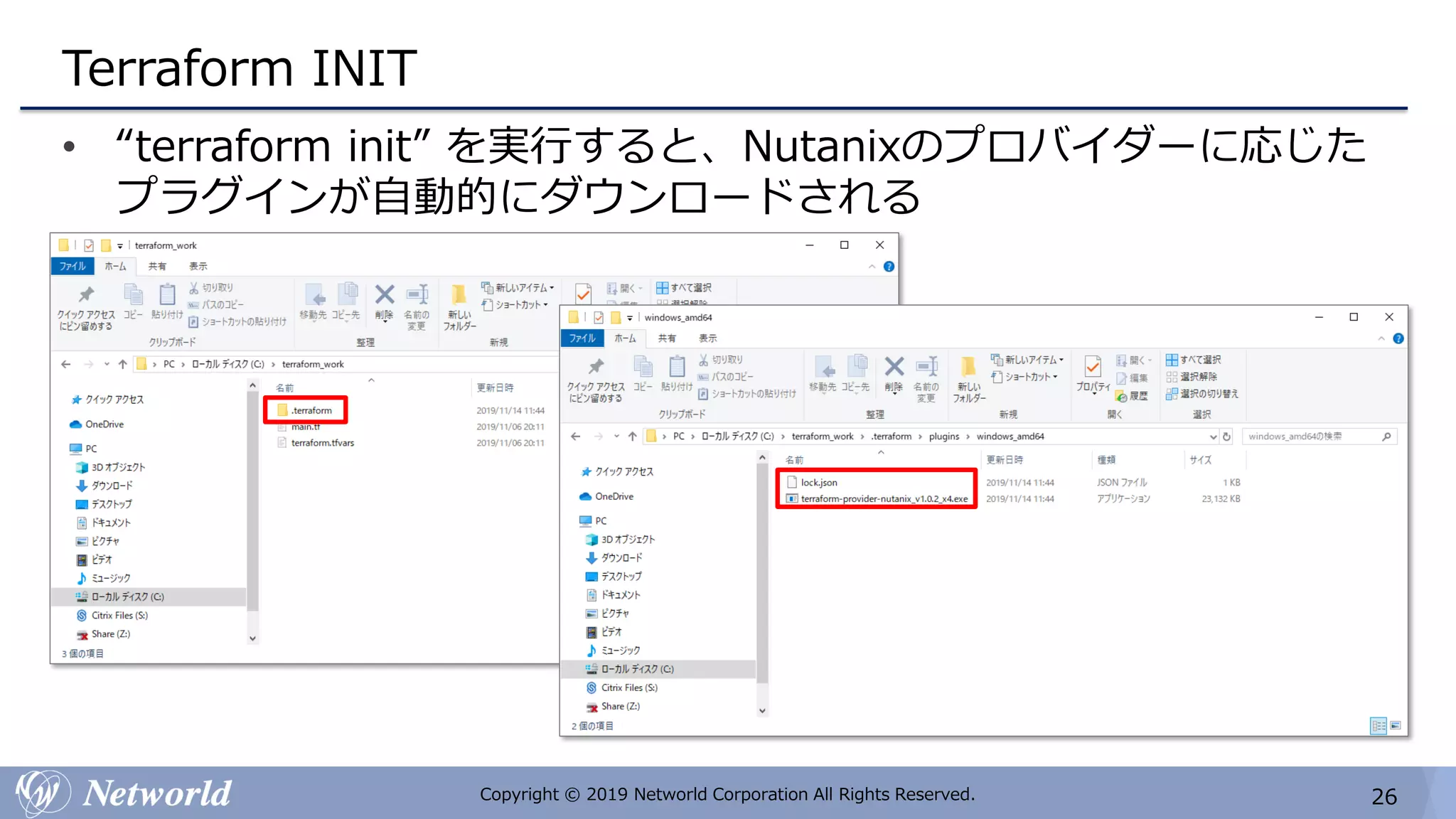Switch to large icons view in windows_amd64

(1396, 726)
